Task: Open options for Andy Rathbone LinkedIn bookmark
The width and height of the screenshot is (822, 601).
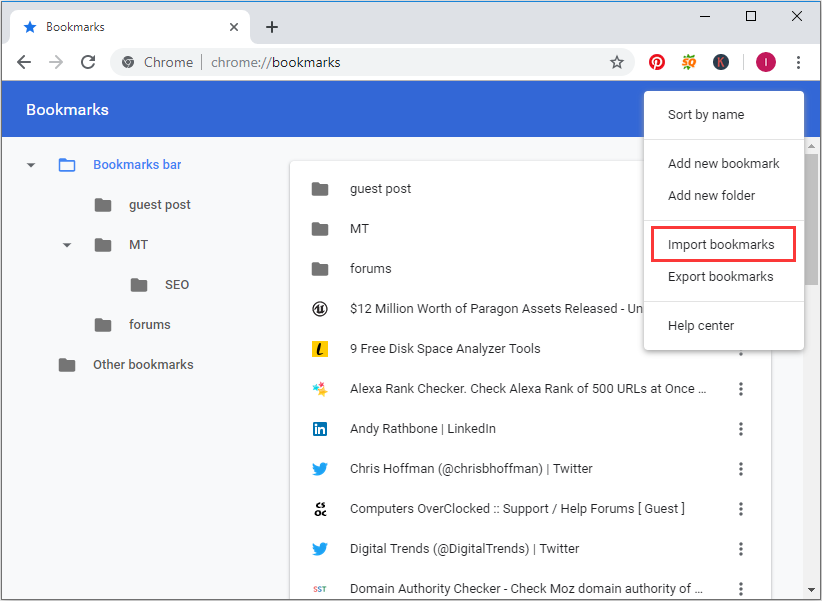Action: (741, 429)
